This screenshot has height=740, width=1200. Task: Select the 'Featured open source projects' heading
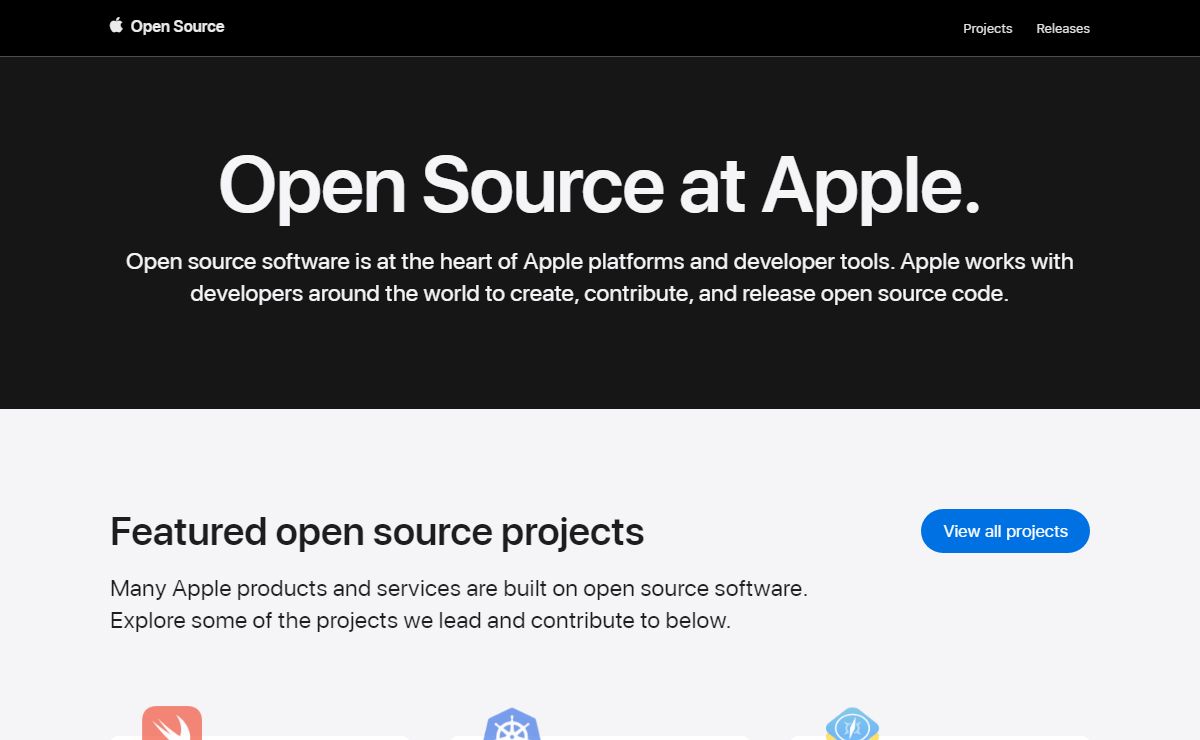pos(377,531)
